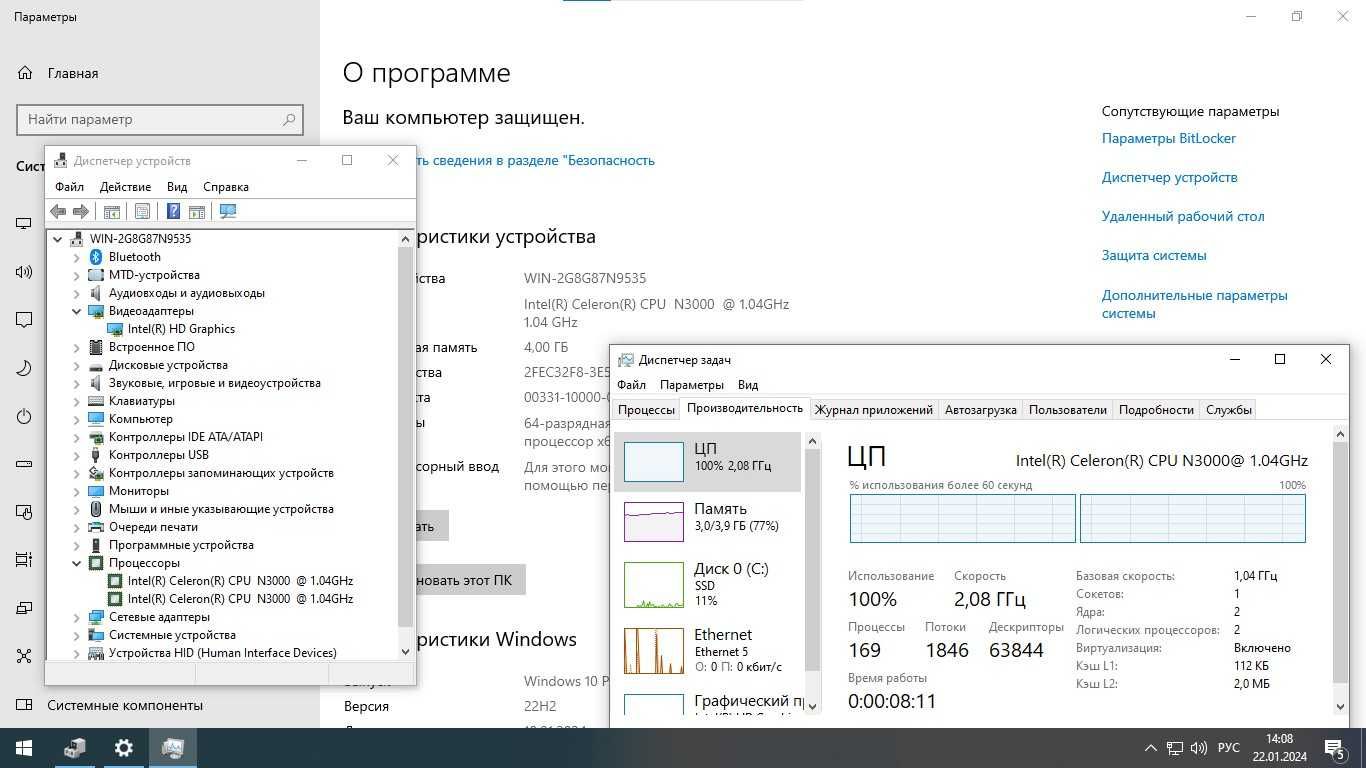Image resolution: width=1366 pixels, height=768 pixels.
Task: Open the Действие menu in Device Manager
Action: coord(125,187)
